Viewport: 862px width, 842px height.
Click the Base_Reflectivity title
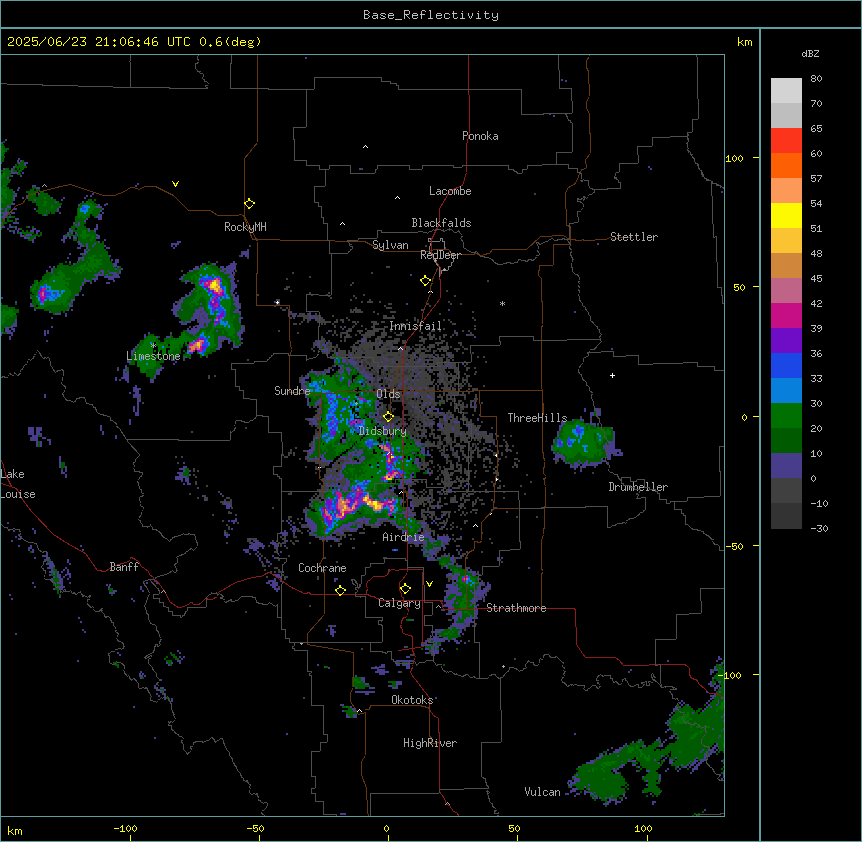tap(431, 15)
